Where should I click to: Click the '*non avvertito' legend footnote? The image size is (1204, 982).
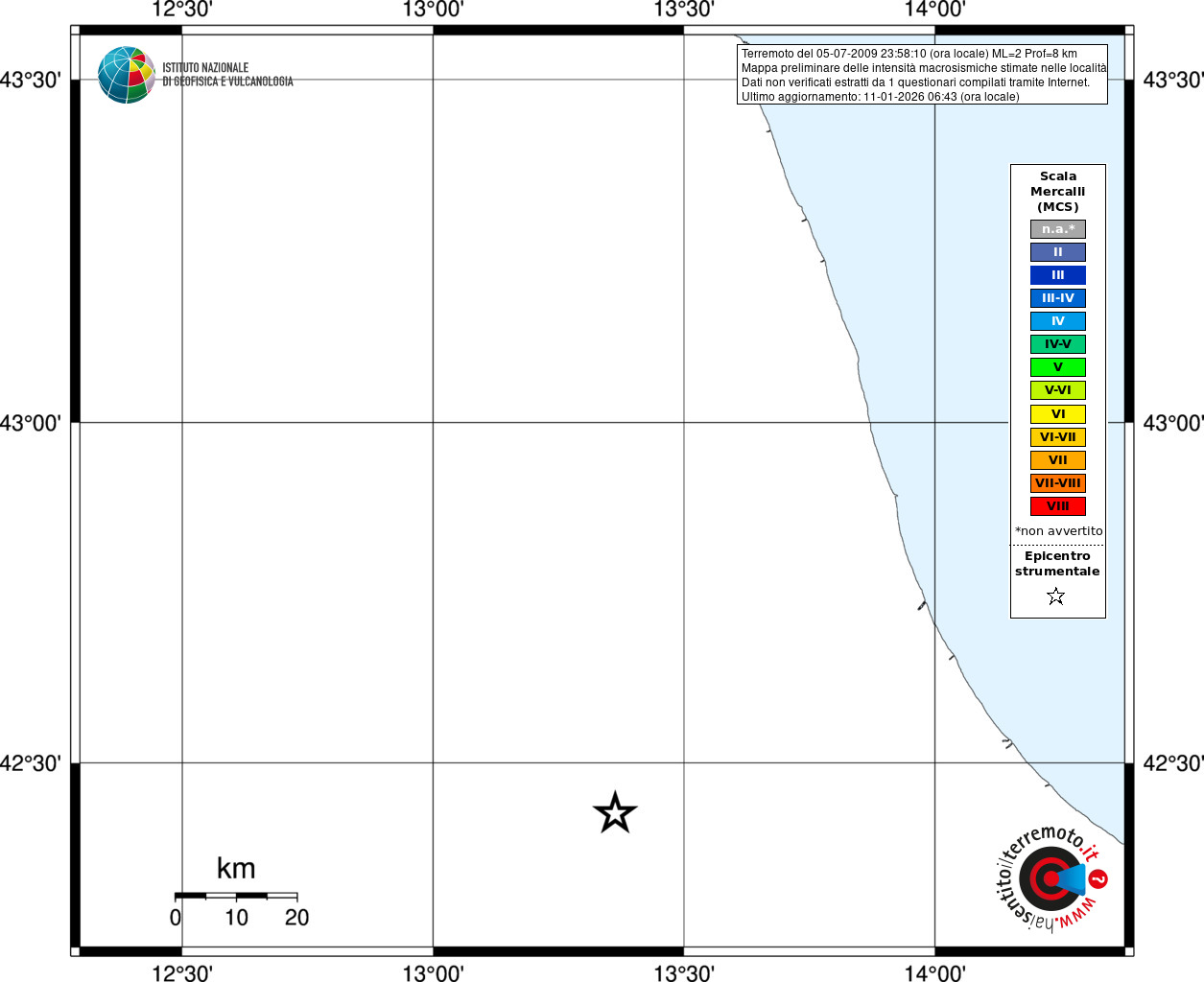tap(1059, 531)
